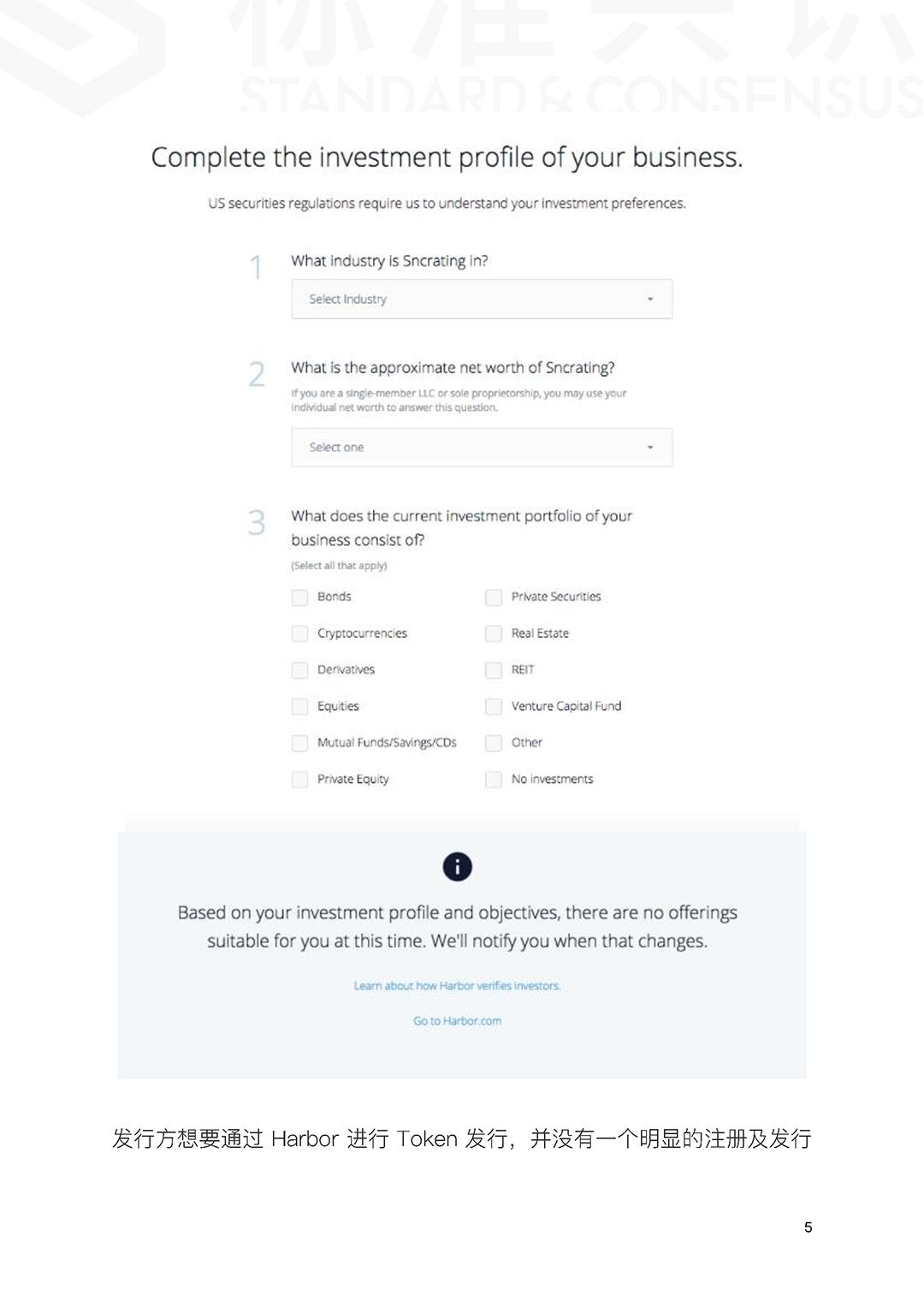The image size is (924, 1307).
Task: Click the Select Industry dropdown arrow
Action: coord(650,299)
